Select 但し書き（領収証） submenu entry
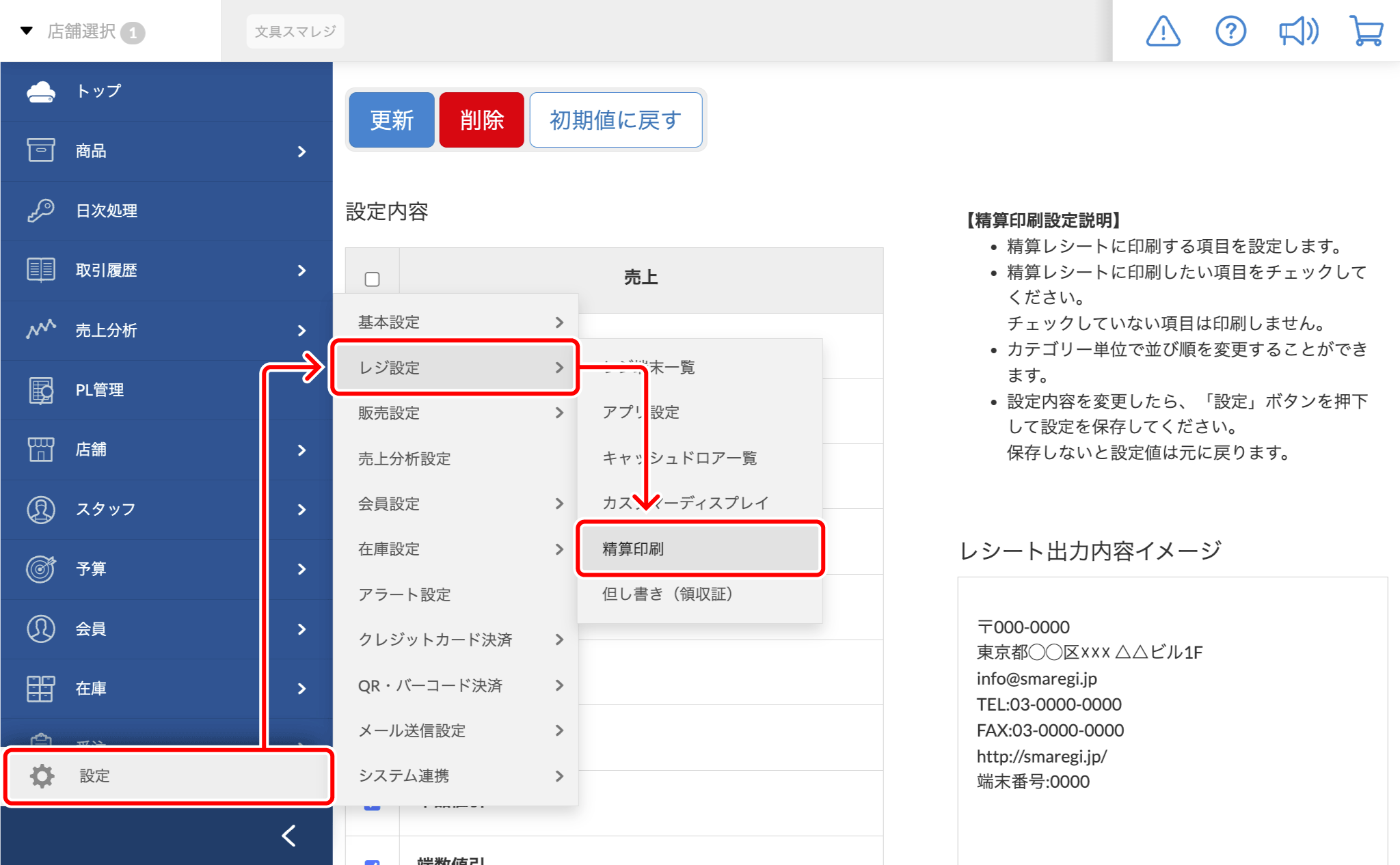Screen dimensions: 1400x865 click(700, 594)
